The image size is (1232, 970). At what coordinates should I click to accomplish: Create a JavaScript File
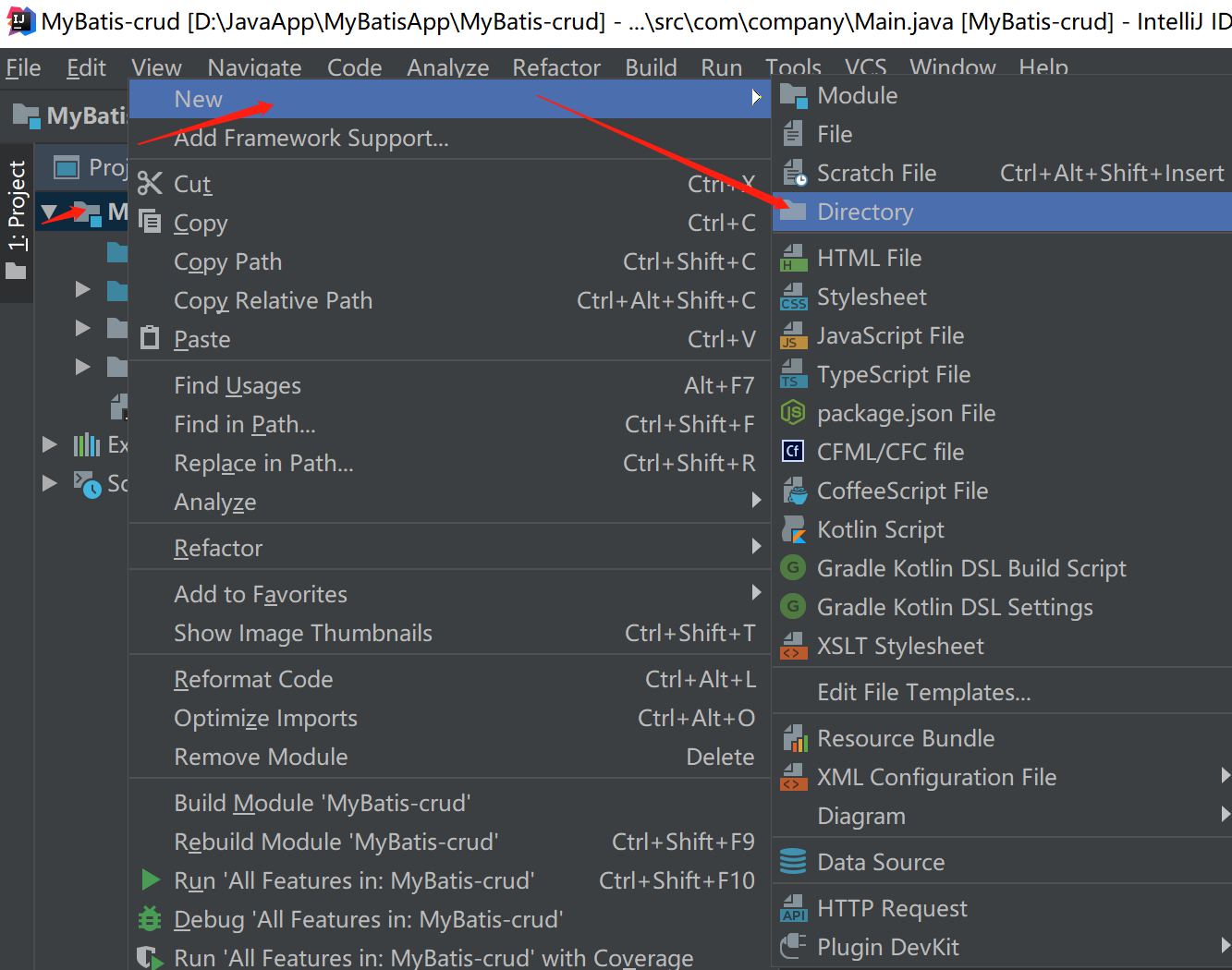[890, 335]
